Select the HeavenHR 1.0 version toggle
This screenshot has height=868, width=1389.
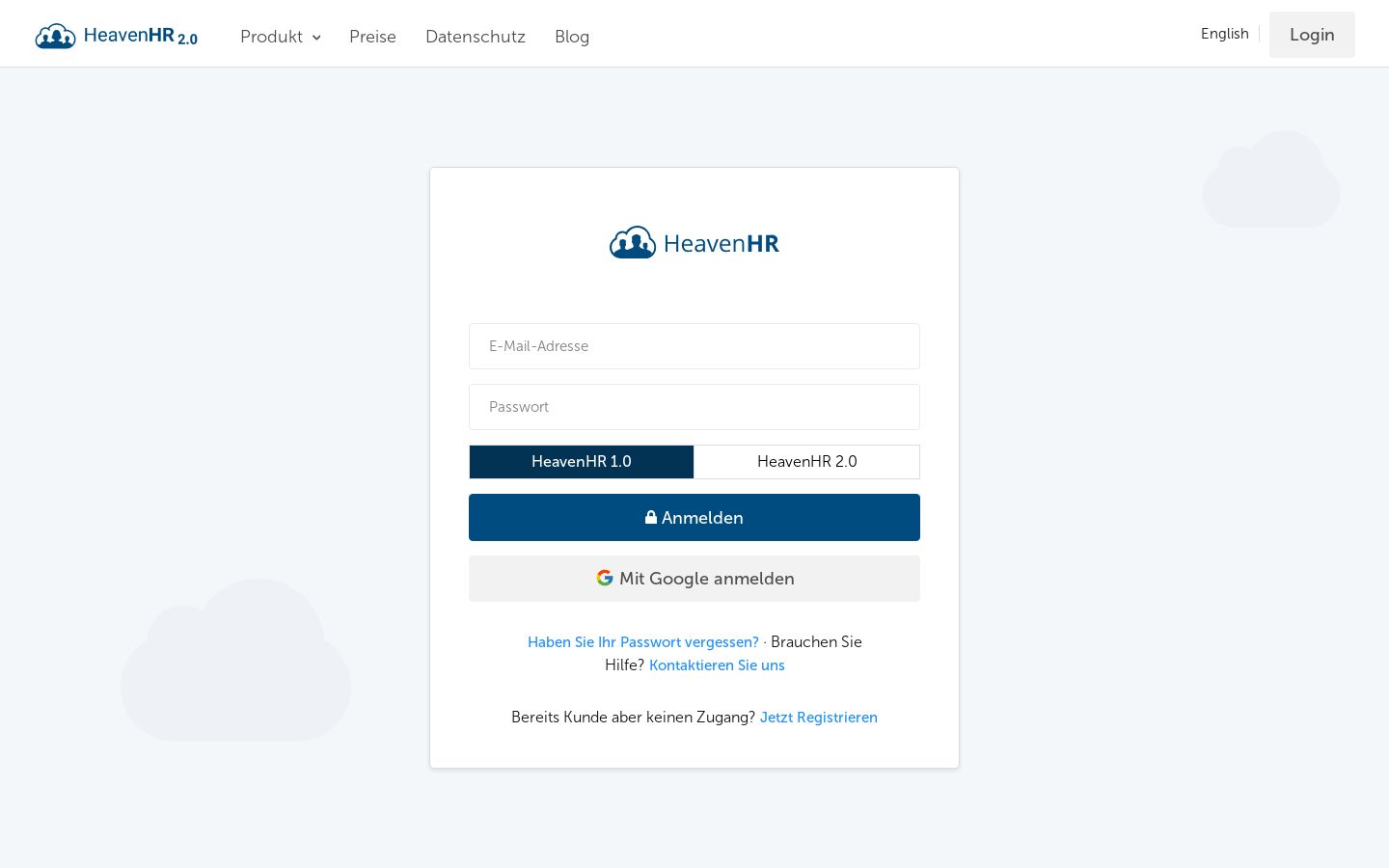582,462
